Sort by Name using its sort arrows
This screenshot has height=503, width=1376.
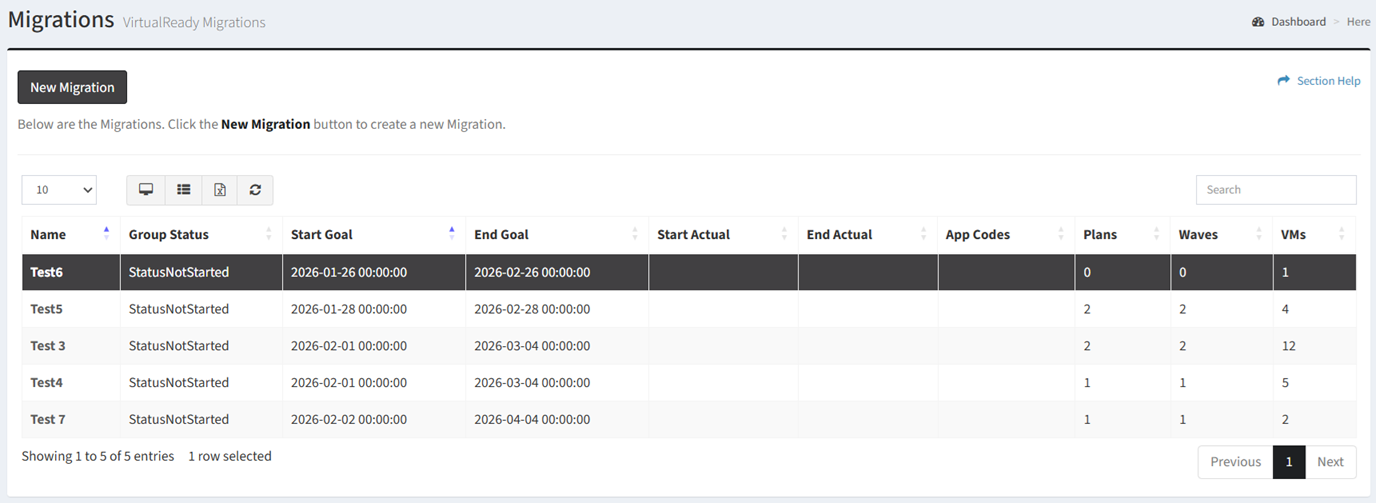pos(106,234)
